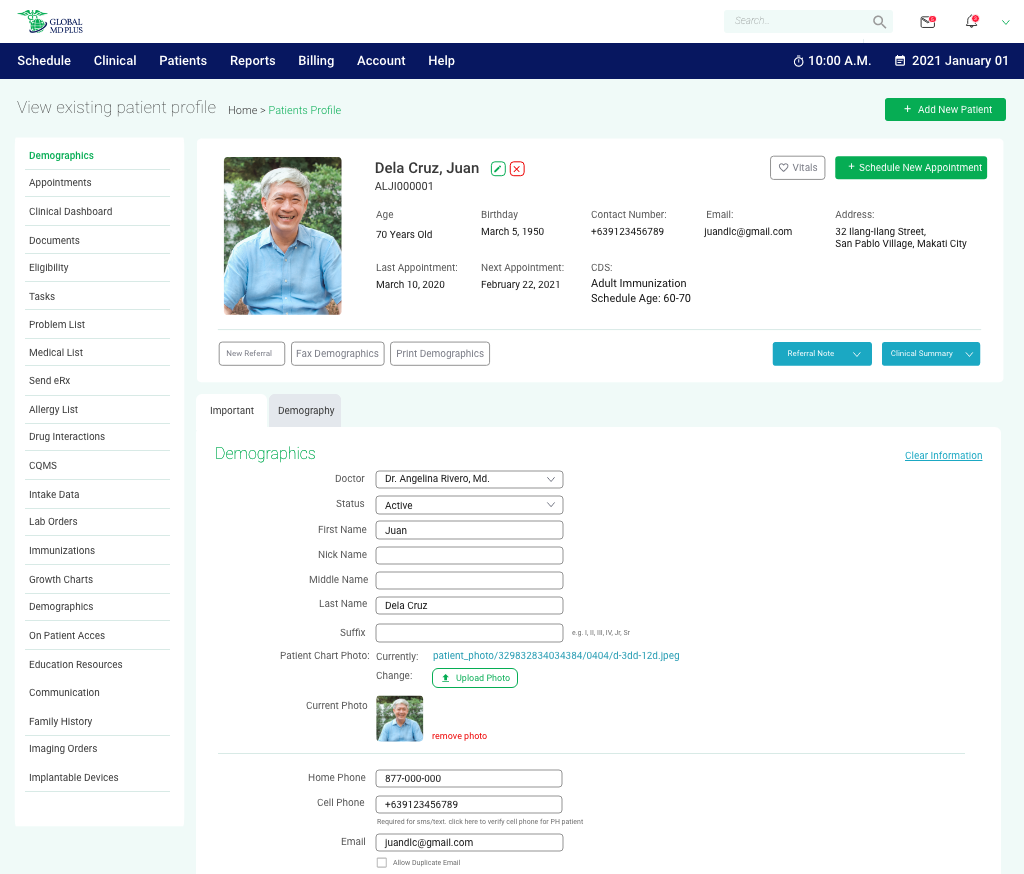Screen dimensions: 1024x874
Task: Open the Reports menu
Action: tap(253, 61)
